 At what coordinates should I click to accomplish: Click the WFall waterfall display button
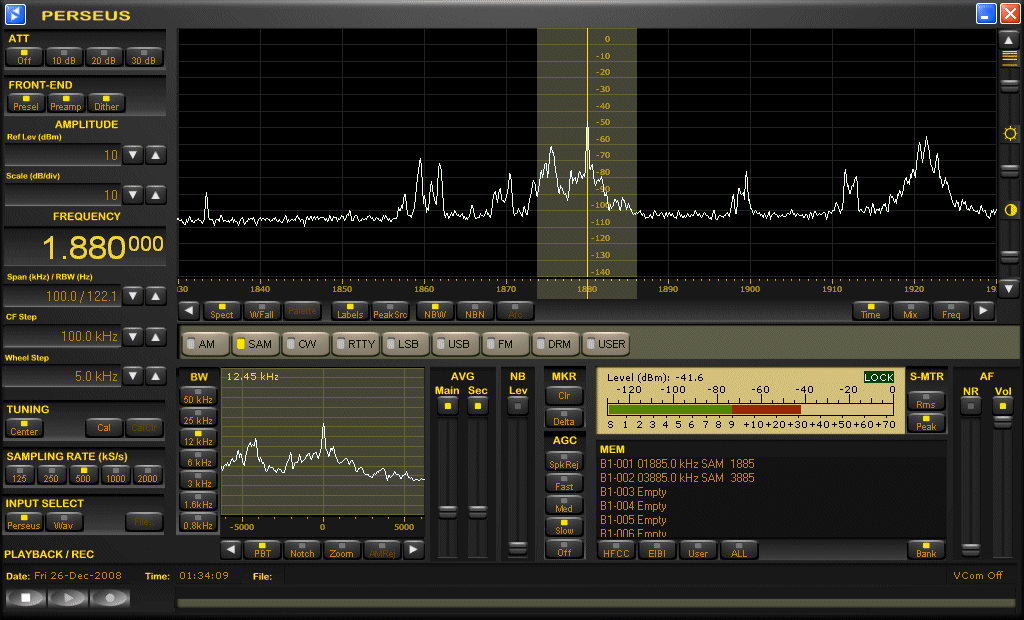click(x=262, y=311)
